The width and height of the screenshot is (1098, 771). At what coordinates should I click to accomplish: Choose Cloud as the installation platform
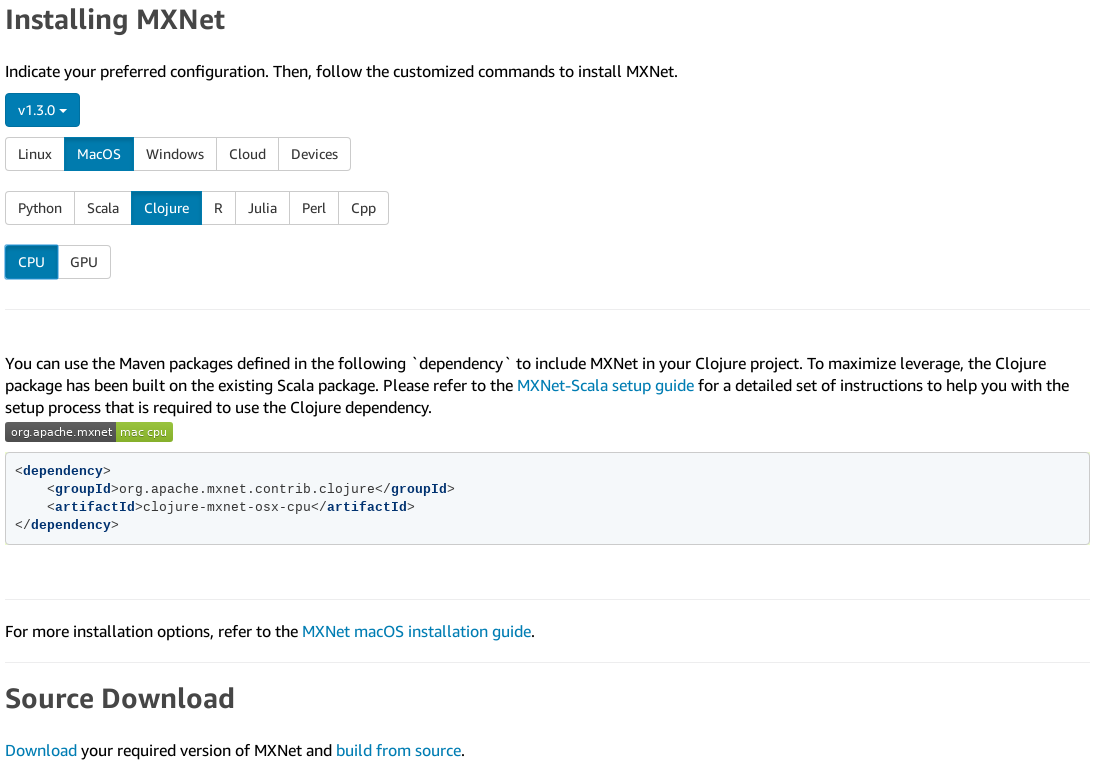pyautogui.click(x=247, y=154)
